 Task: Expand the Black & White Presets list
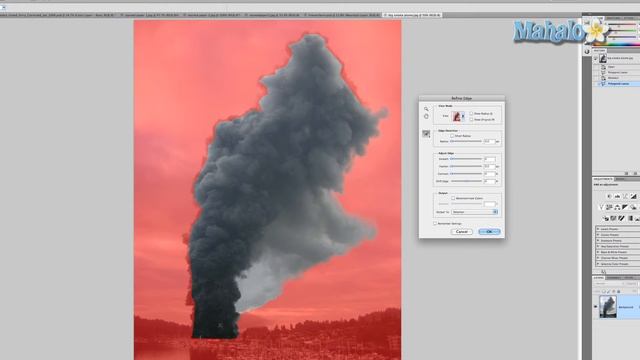click(x=598, y=252)
